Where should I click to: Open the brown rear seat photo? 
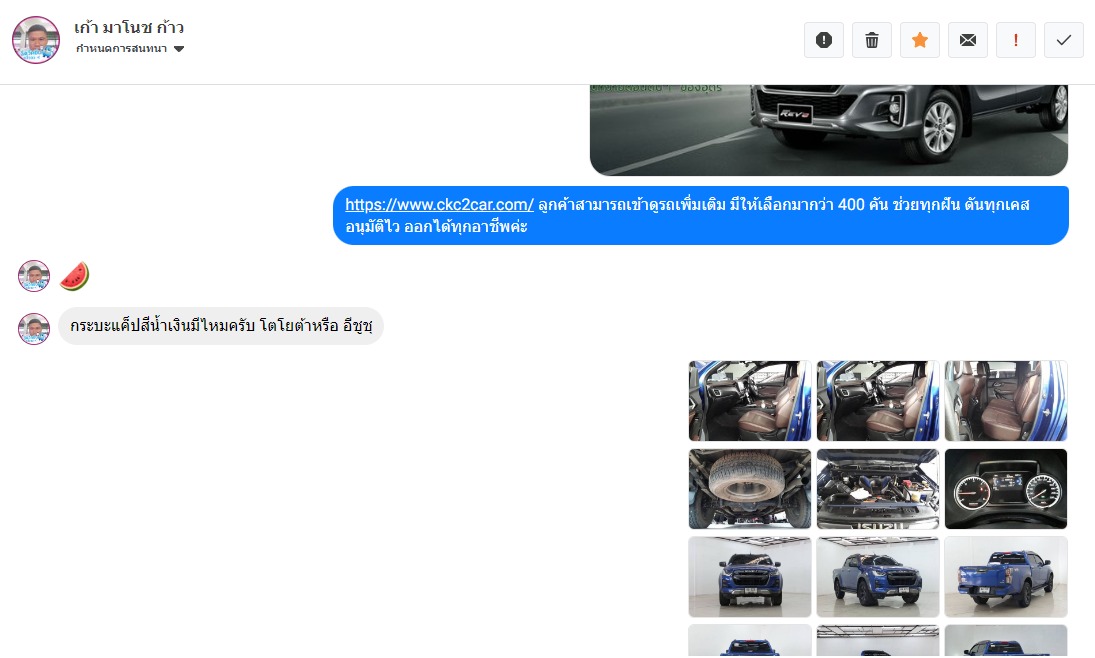pos(1006,401)
